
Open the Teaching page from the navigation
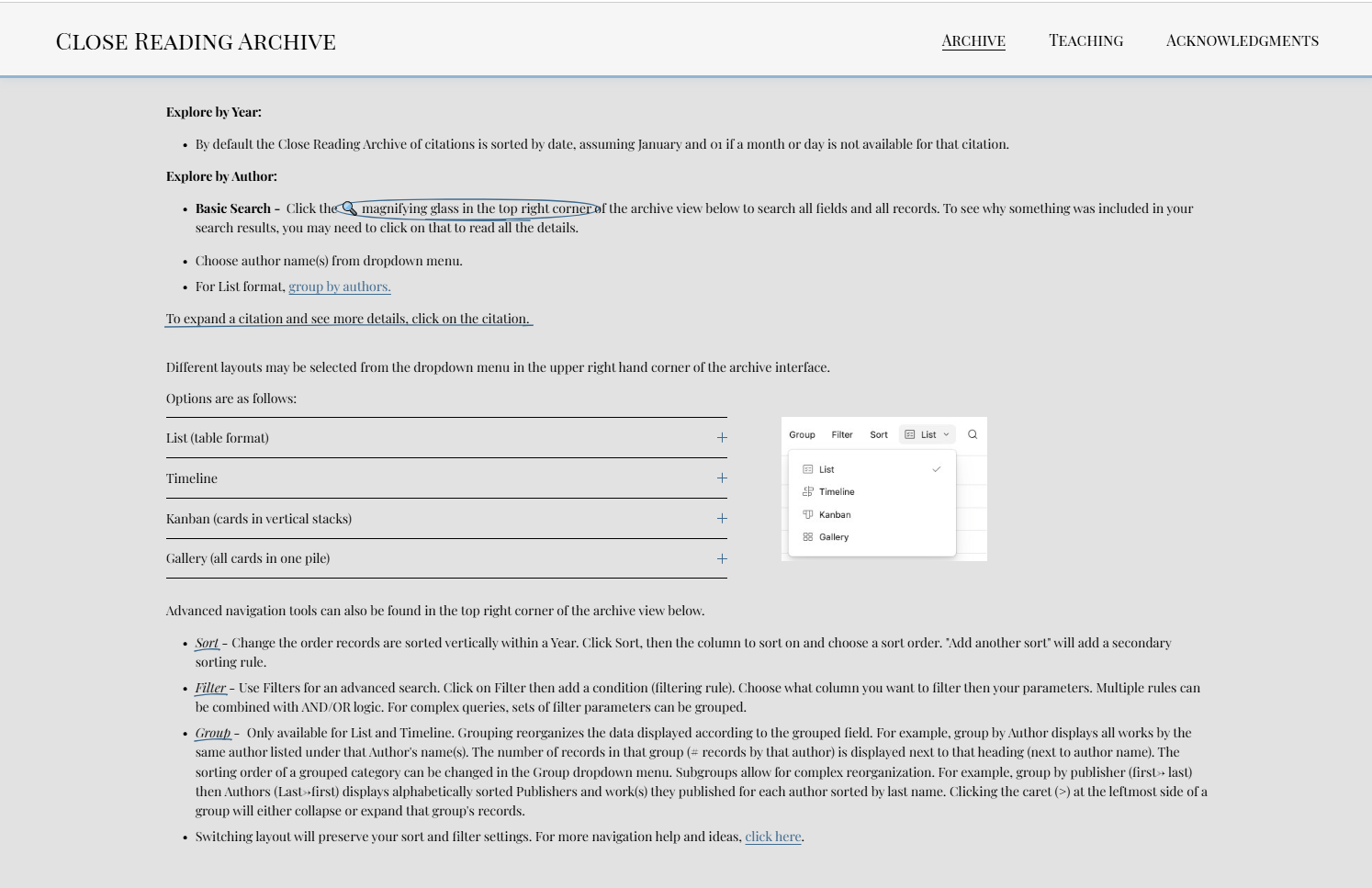pyautogui.click(x=1085, y=40)
